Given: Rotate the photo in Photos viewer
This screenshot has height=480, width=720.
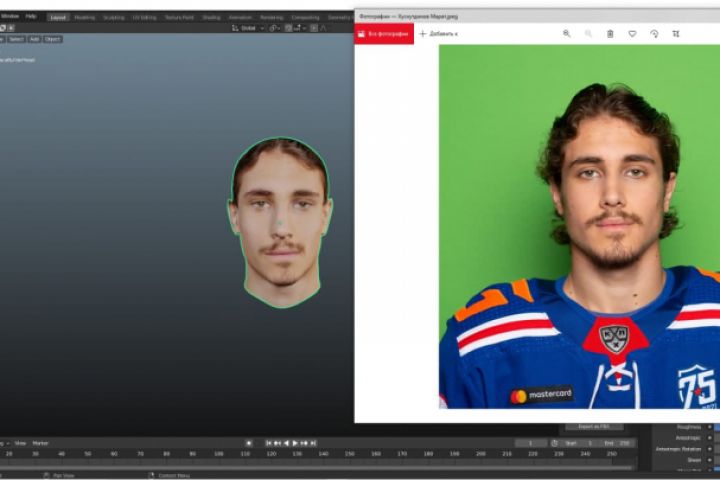Looking at the screenshot, I should coord(654,34).
